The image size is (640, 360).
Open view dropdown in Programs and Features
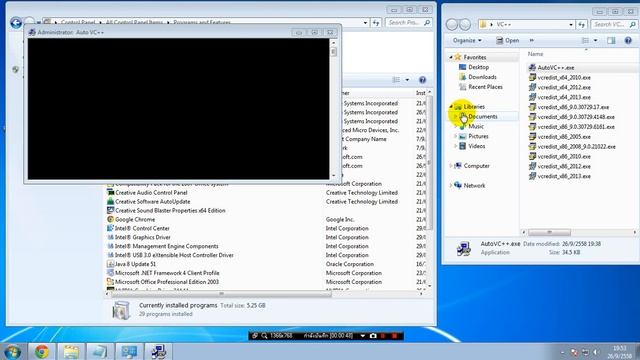pos(407,80)
